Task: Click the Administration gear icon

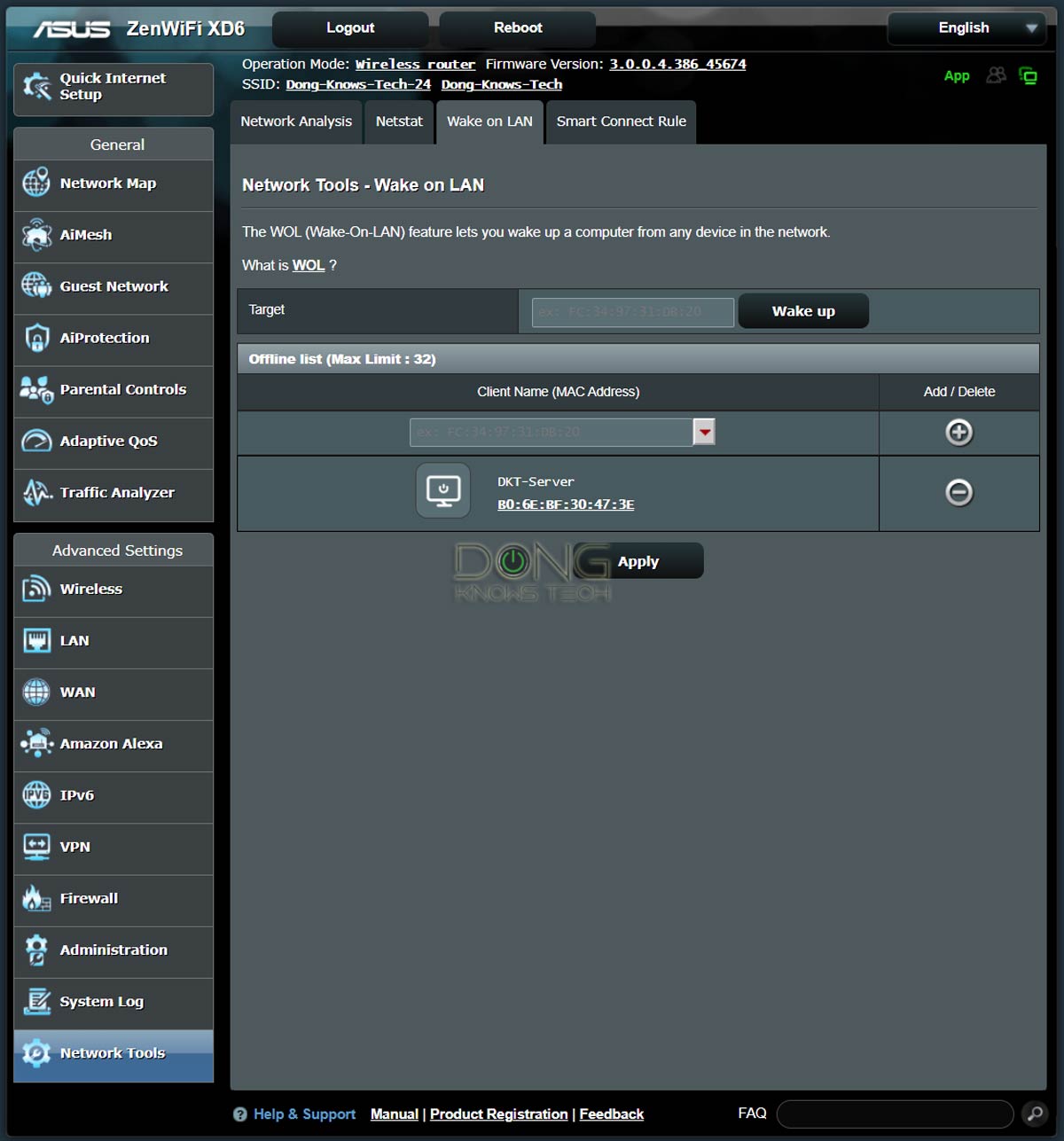Action: 36,950
